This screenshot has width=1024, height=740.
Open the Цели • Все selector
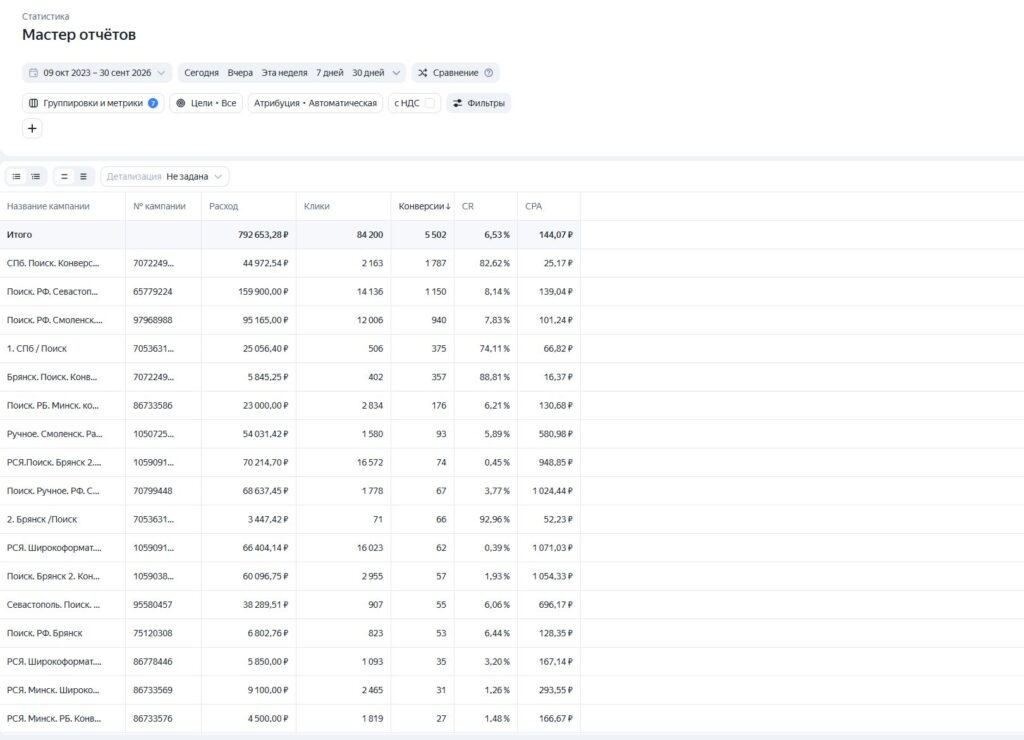tap(206, 103)
